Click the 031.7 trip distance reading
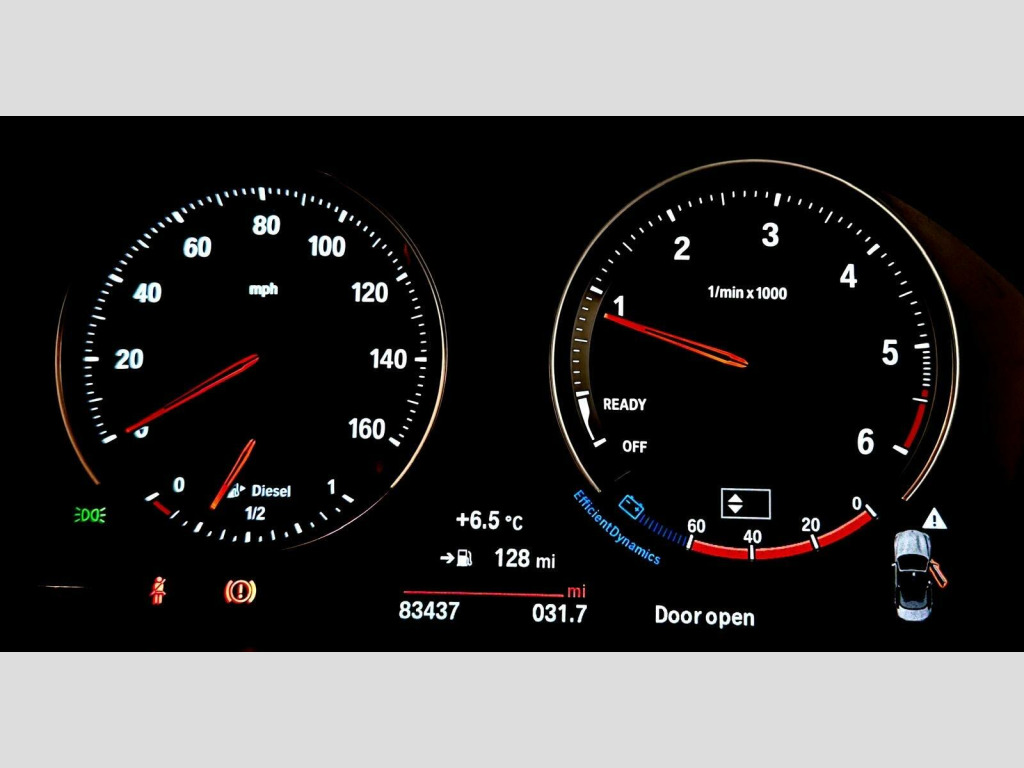The height and width of the screenshot is (768, 1024). tap(559, 613)
